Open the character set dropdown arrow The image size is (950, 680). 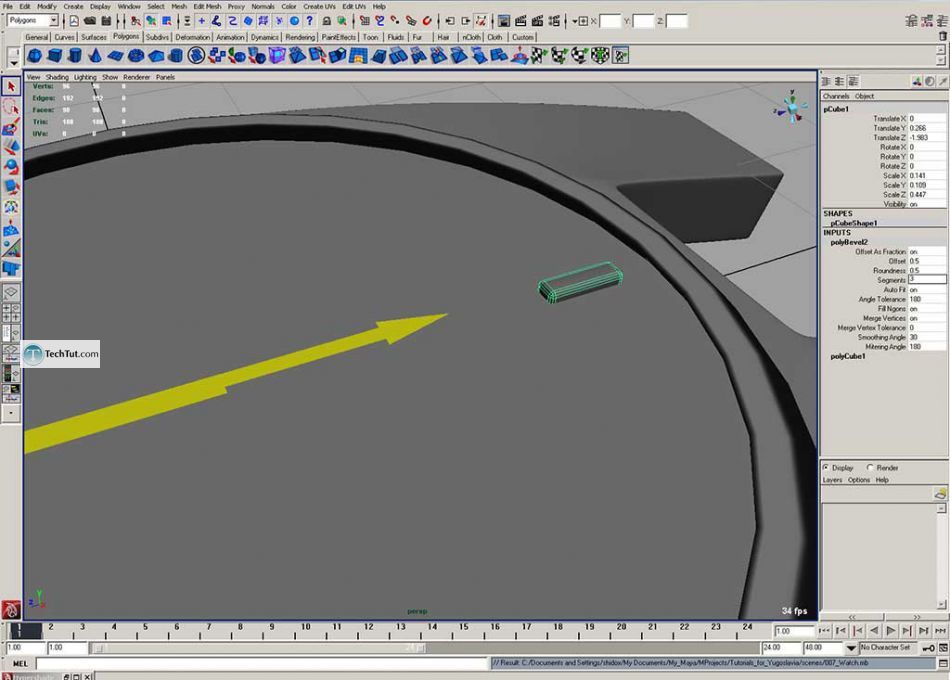point(851,648)
